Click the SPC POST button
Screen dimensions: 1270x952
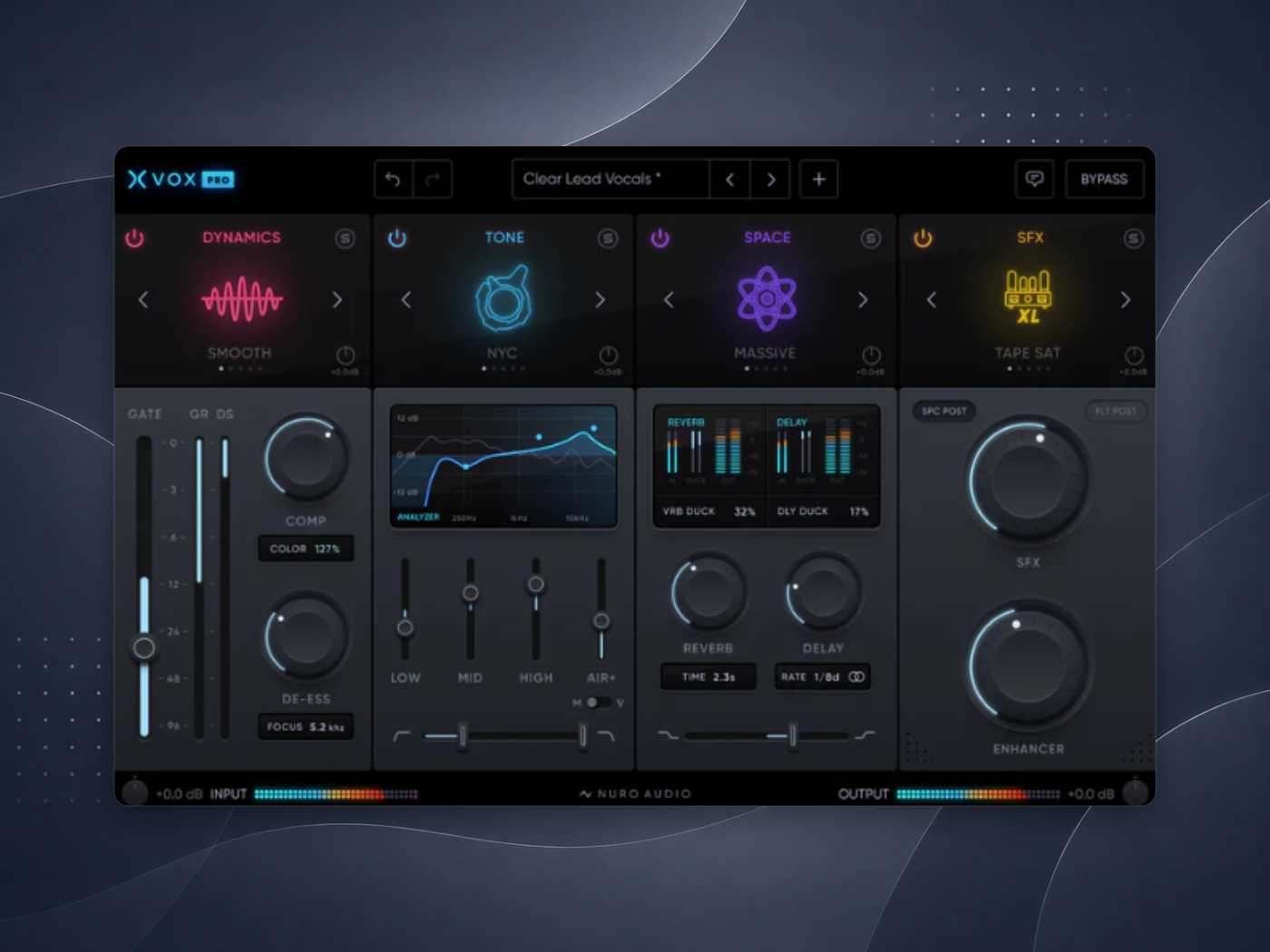944,411
